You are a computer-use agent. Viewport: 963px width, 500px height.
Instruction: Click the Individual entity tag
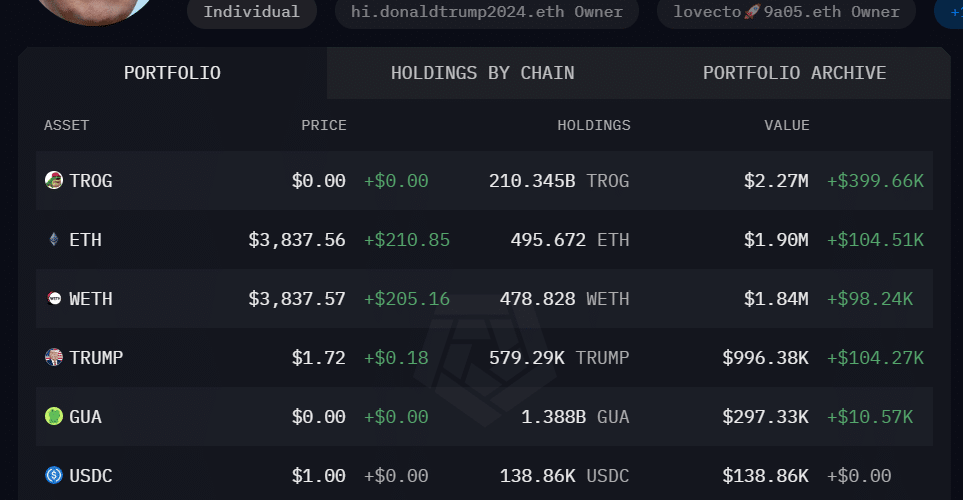[x=251, y=12]
